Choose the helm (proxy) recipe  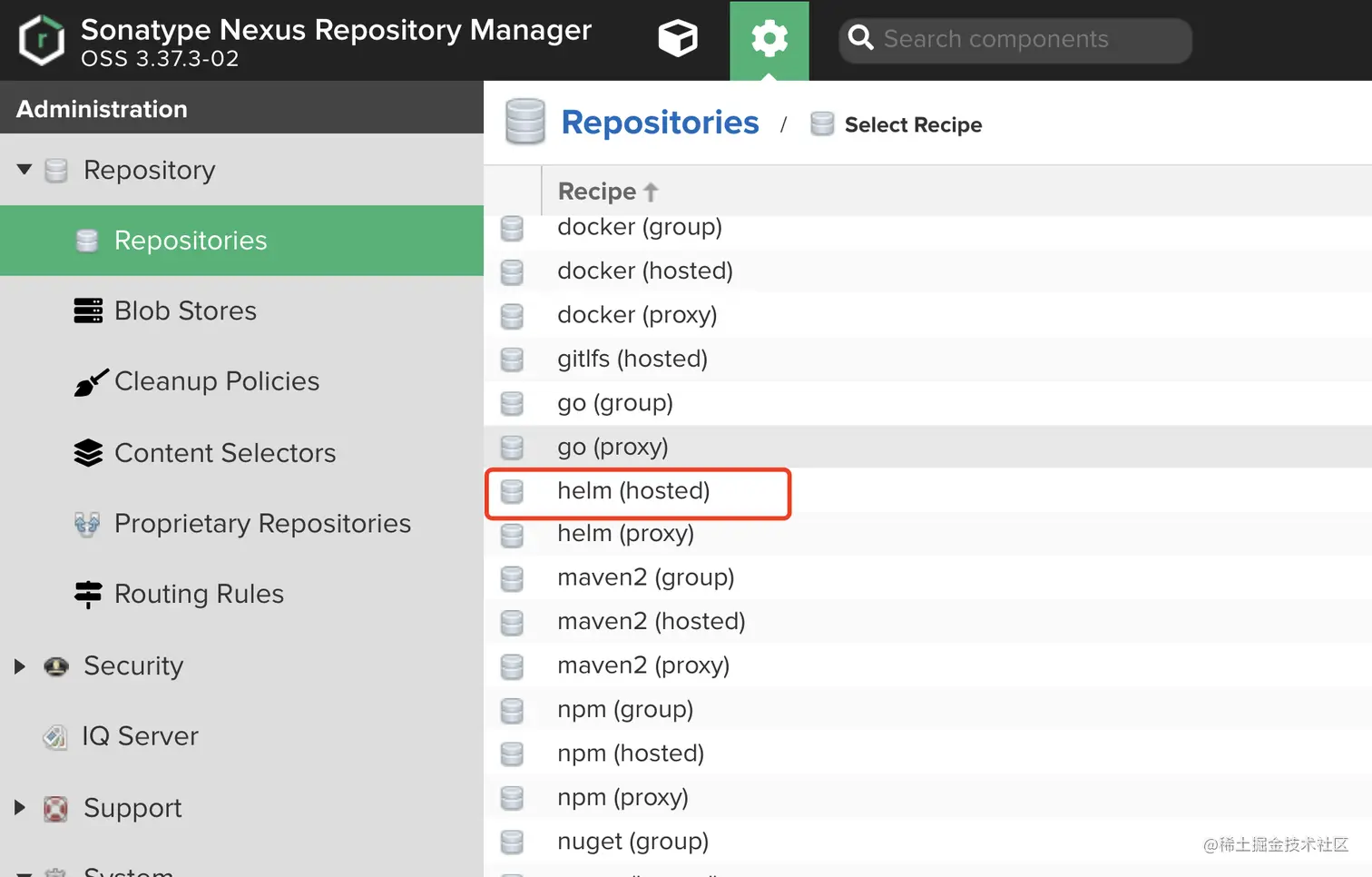927,534
